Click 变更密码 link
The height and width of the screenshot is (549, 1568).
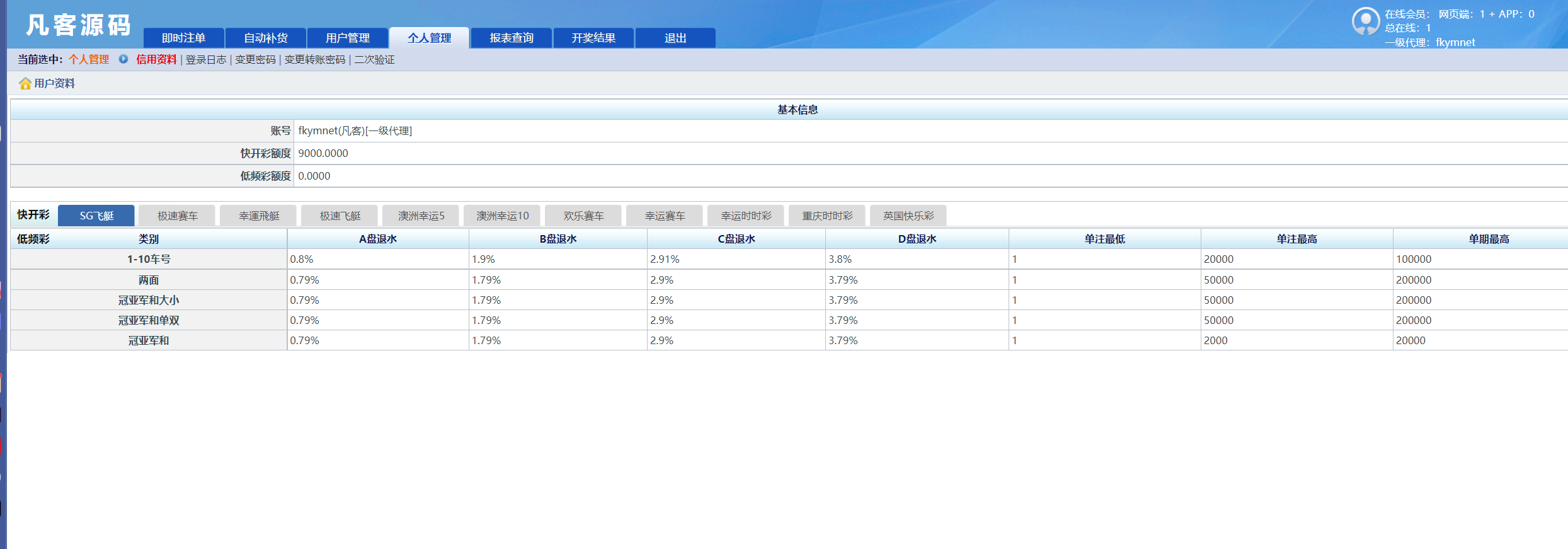click(255, 59)
